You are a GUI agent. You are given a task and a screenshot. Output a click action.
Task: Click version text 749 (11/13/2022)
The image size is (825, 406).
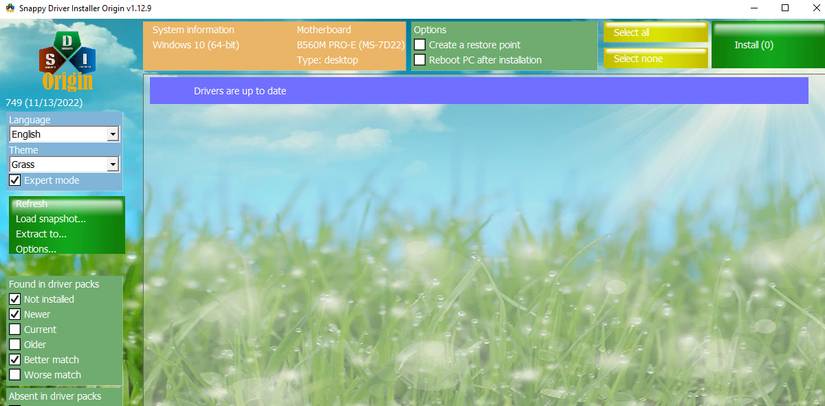(44, 103)
